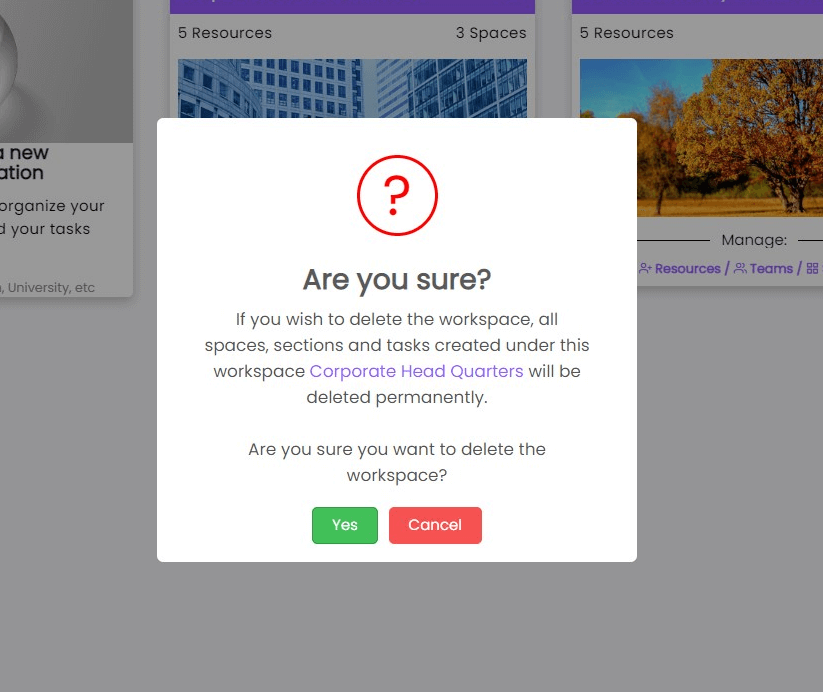
Task: Click the people icon beside Teams
Action: pyautogui.click(x=740, y=268)
